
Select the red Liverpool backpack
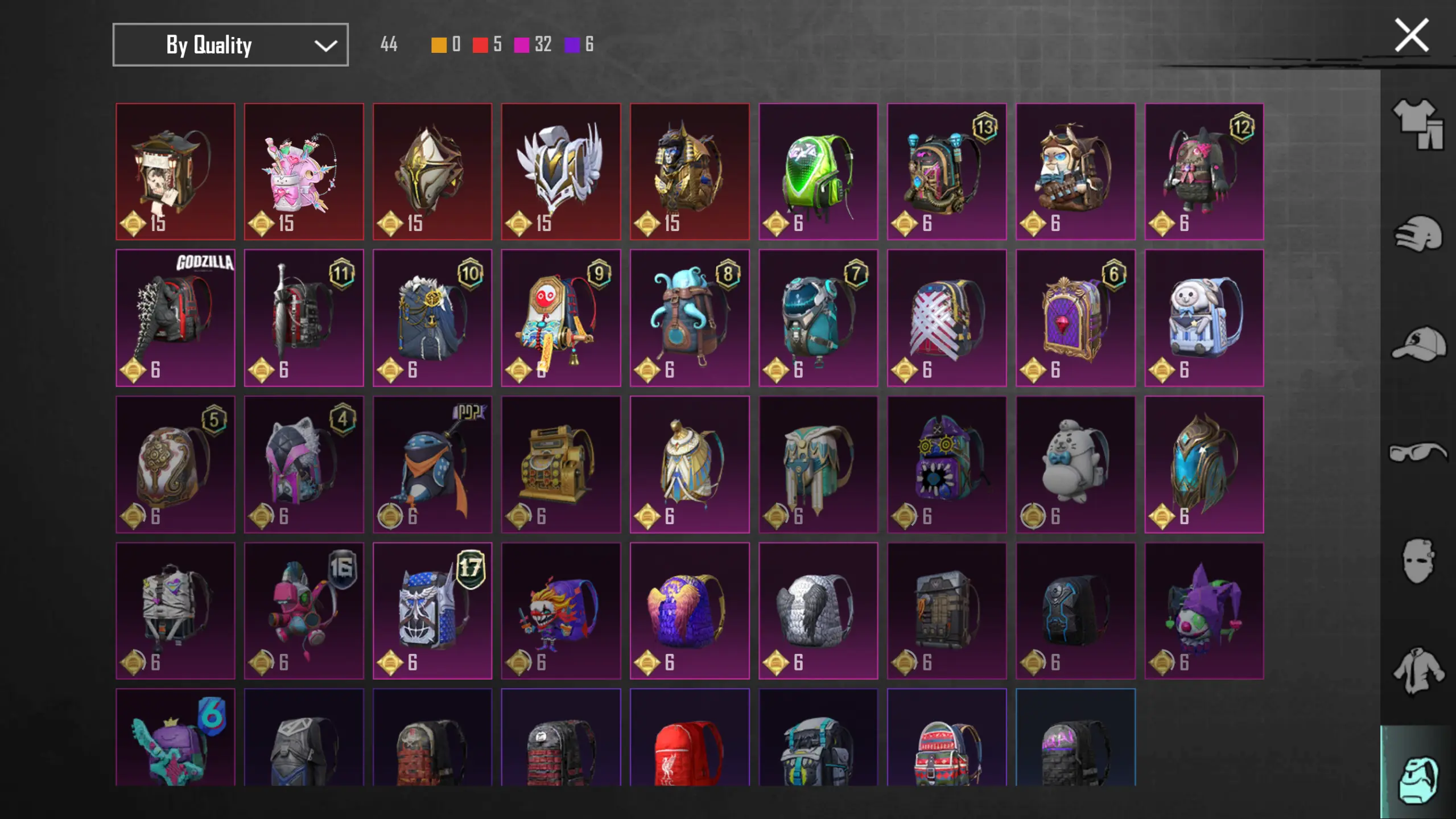[x=690, y=738]
